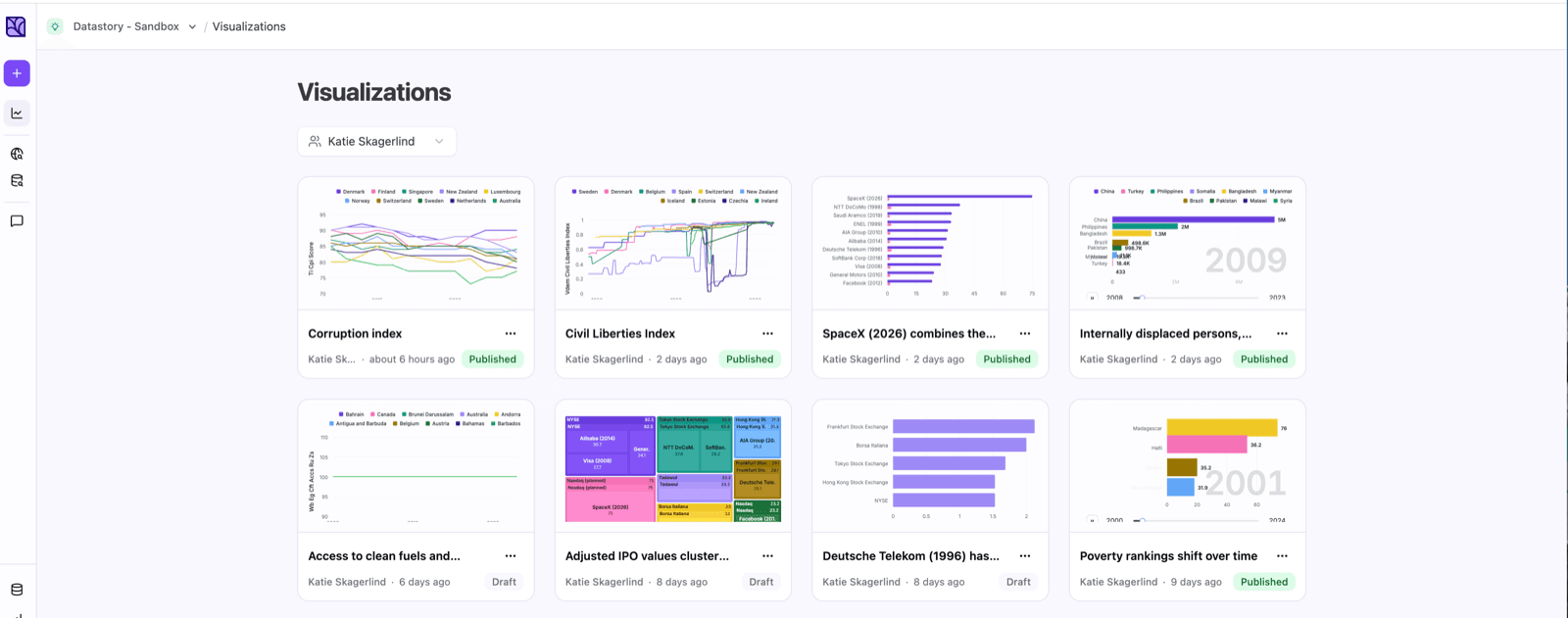This screenshot has height=618, width=1568.
Task: Click the Adjusted IPO values cluster... title
Action: pos(647,556)
